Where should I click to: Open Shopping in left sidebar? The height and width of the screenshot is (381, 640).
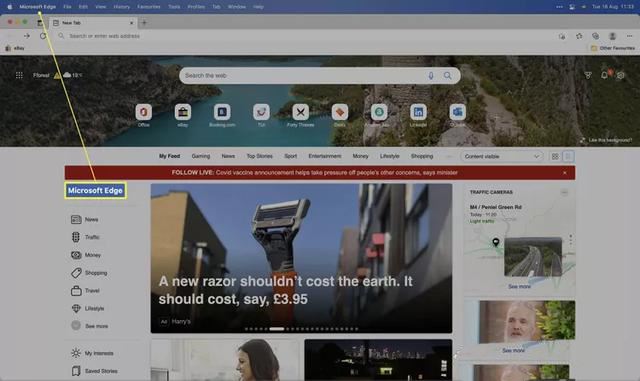tap(89, 273)
